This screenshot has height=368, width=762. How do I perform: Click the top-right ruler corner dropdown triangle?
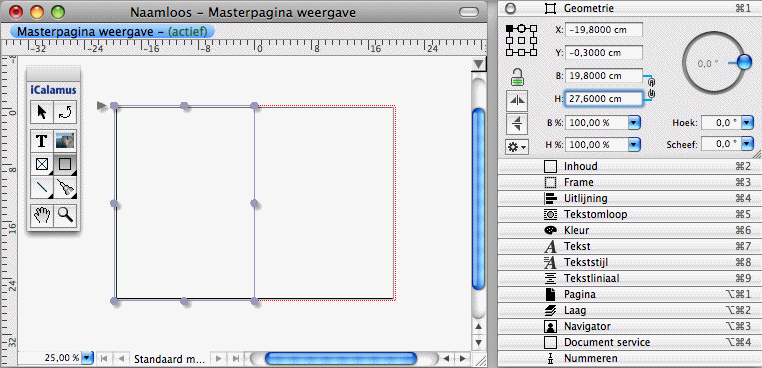click(480, 64)
